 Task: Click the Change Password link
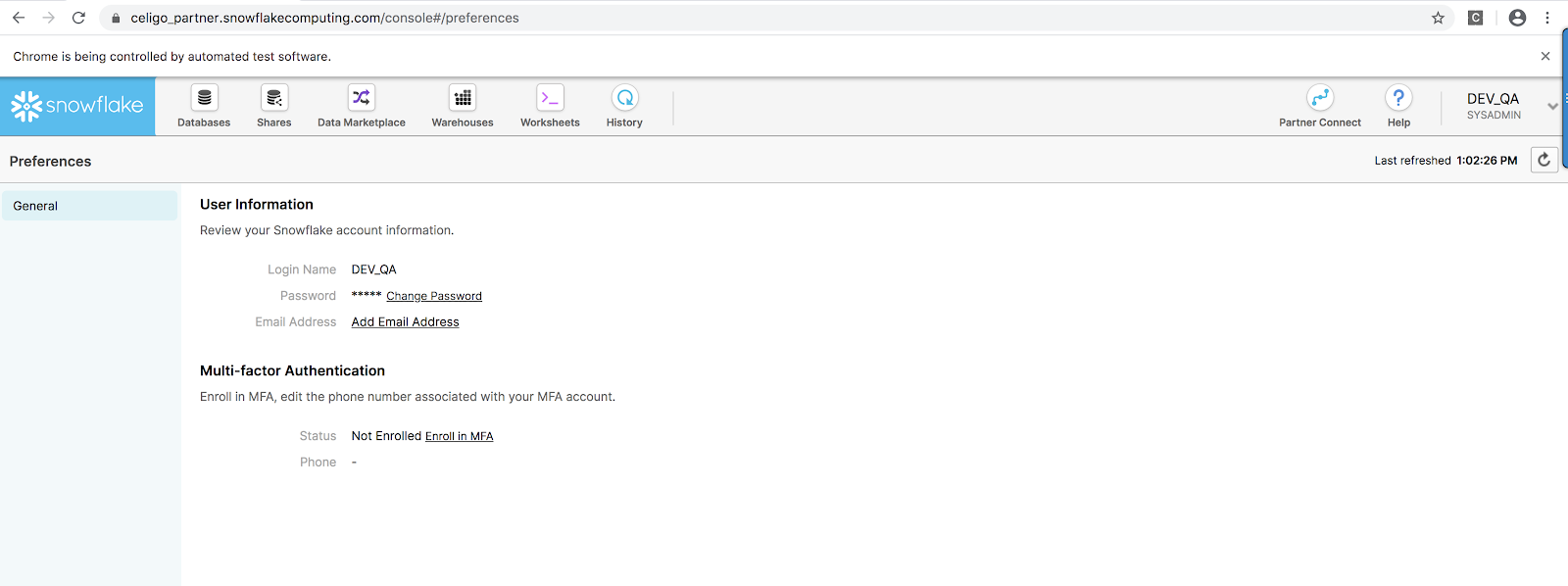[434, 296]
